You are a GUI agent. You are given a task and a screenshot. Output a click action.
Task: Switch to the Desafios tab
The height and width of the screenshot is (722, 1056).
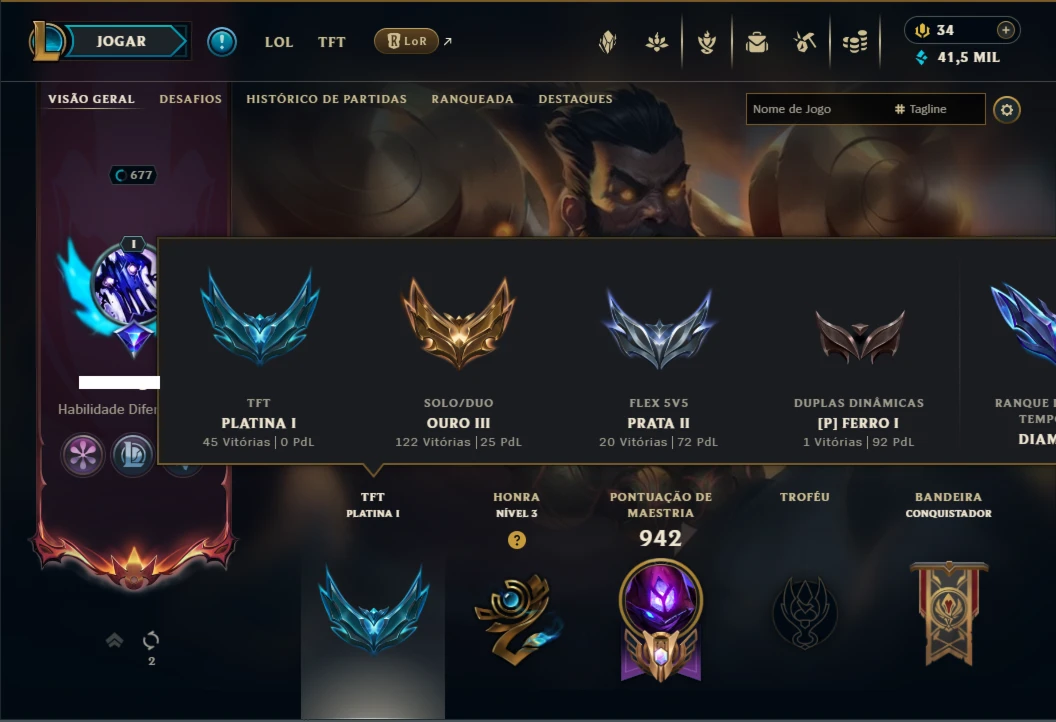(x=191, y=99)
